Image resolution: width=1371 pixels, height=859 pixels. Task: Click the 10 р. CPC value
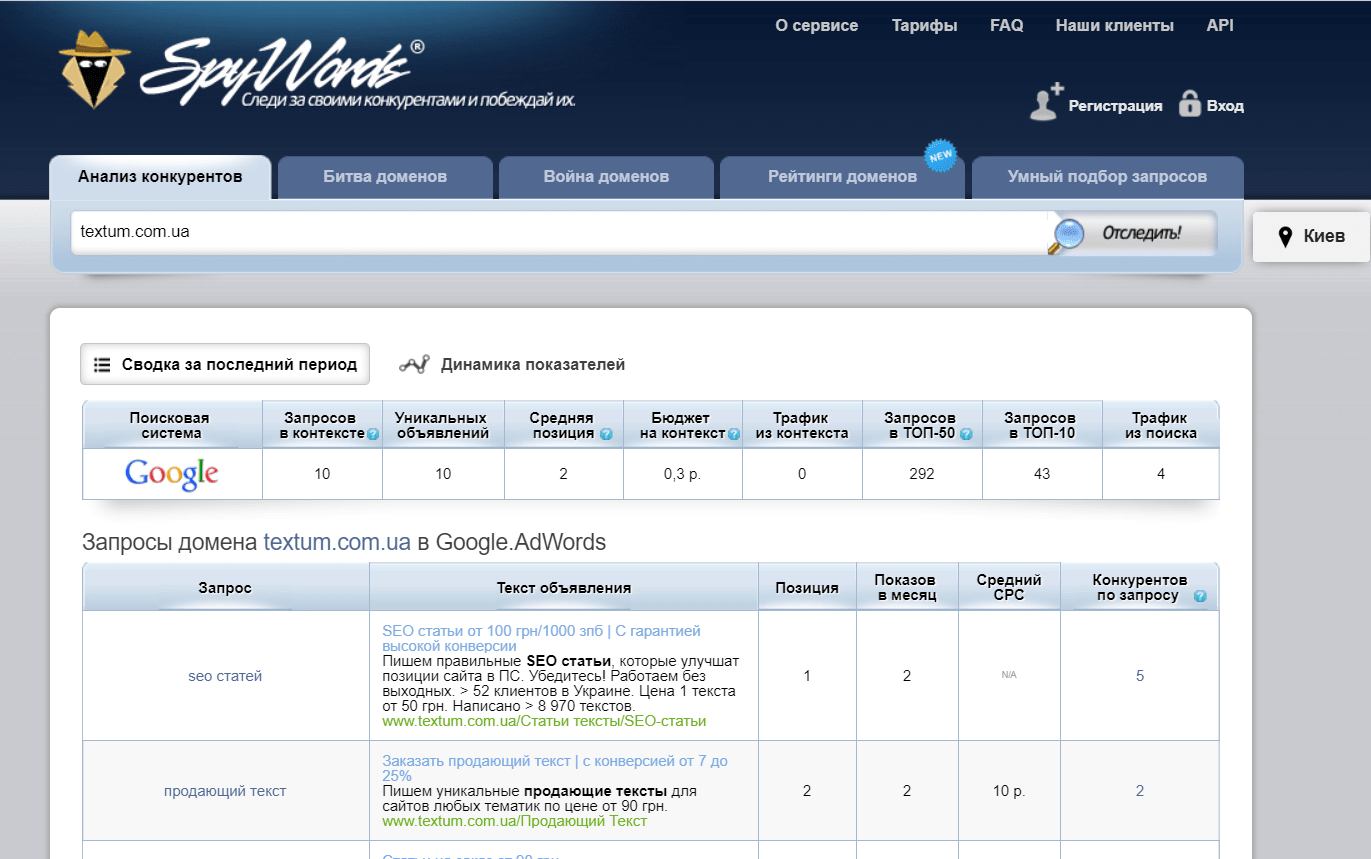tap(1008, 791)
